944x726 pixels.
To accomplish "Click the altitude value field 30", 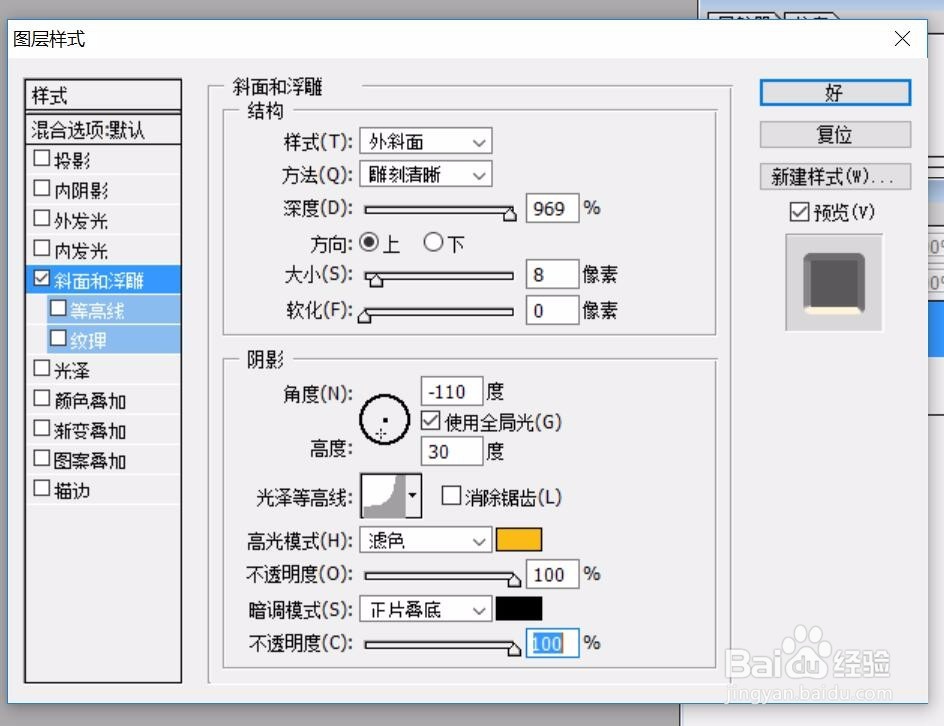I will coord(452,451).
